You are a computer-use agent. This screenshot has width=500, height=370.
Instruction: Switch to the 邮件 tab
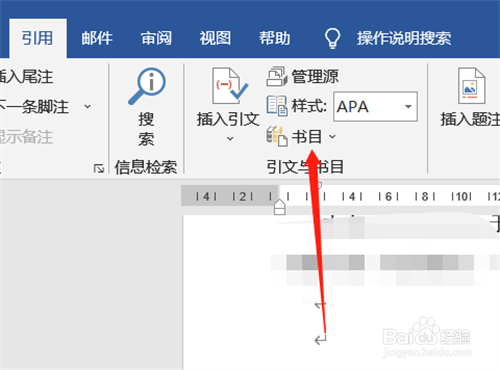click(x=97, y=38)
